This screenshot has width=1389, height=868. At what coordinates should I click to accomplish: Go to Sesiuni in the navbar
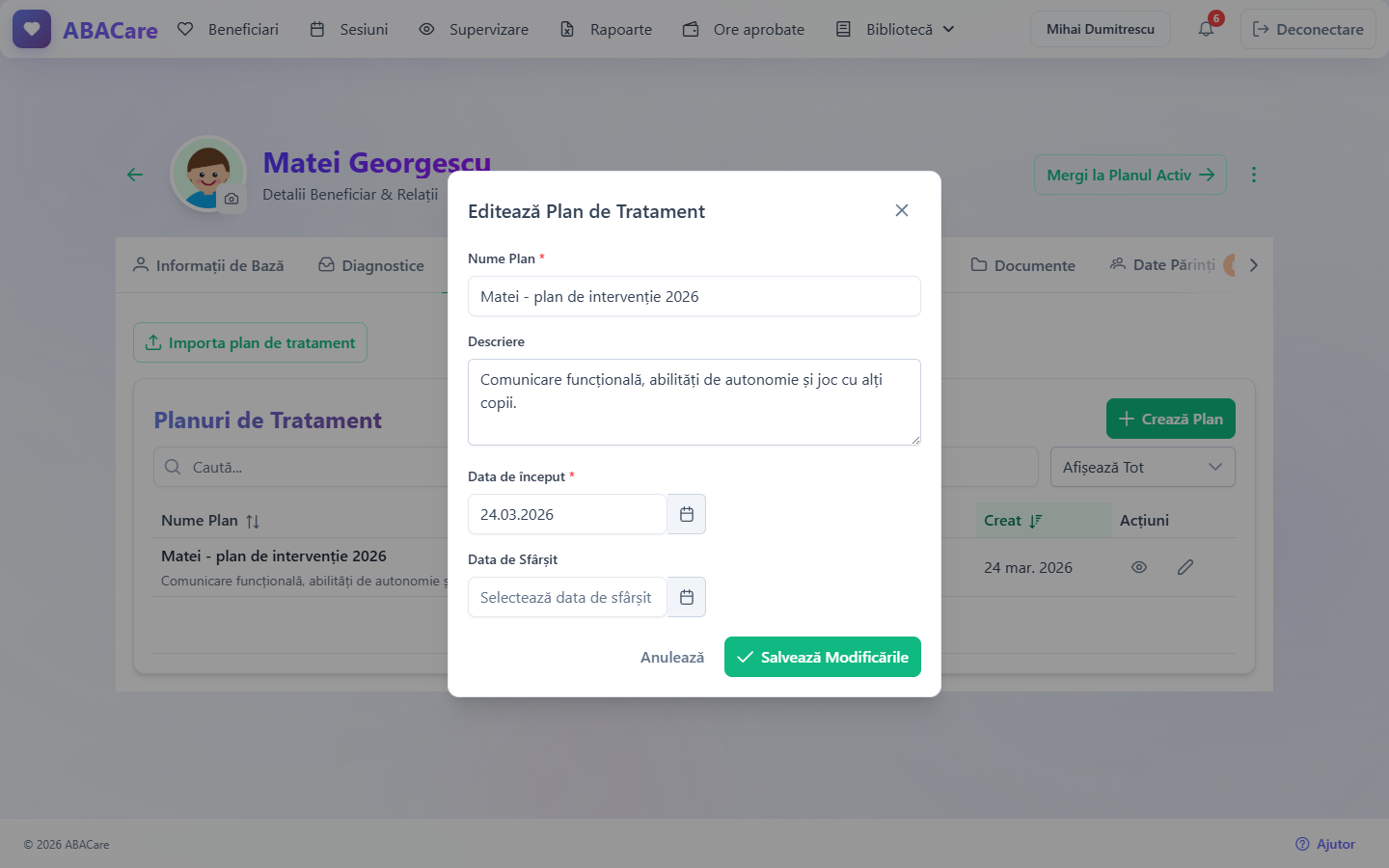coord(349,29)
